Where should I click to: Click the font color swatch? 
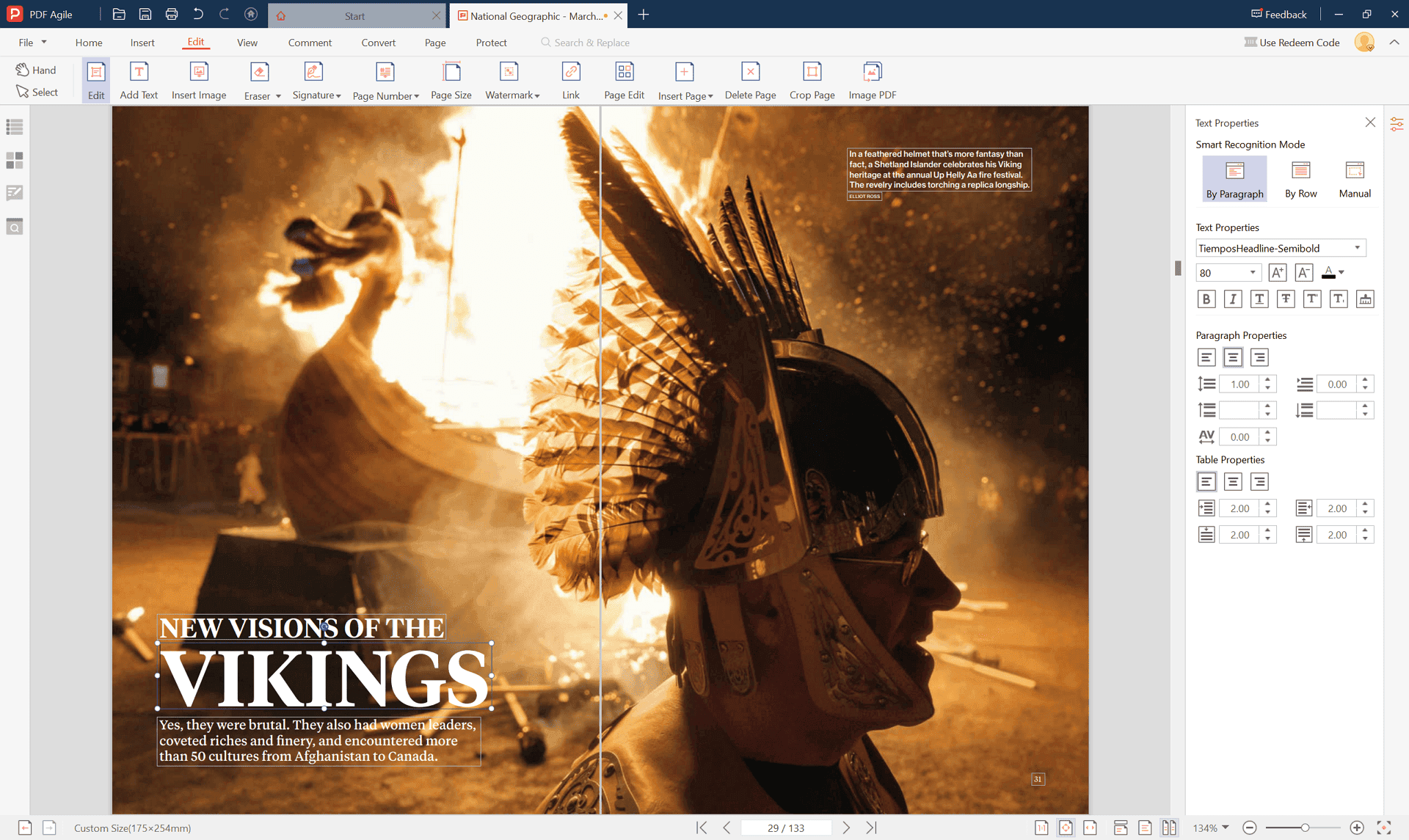click(x=1328, y=273)
